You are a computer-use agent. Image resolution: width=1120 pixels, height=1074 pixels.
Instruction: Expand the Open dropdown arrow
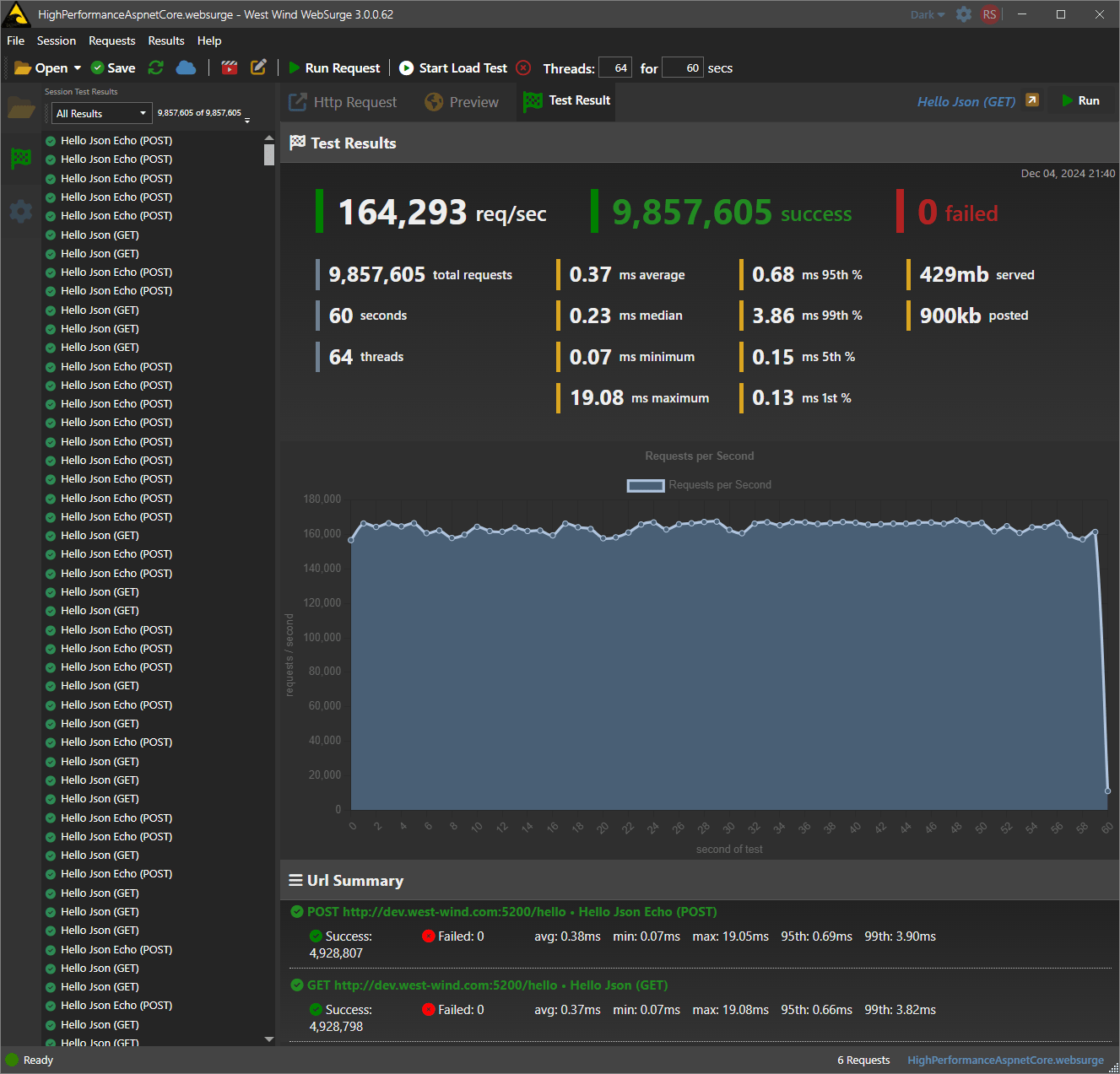[78, 68]
